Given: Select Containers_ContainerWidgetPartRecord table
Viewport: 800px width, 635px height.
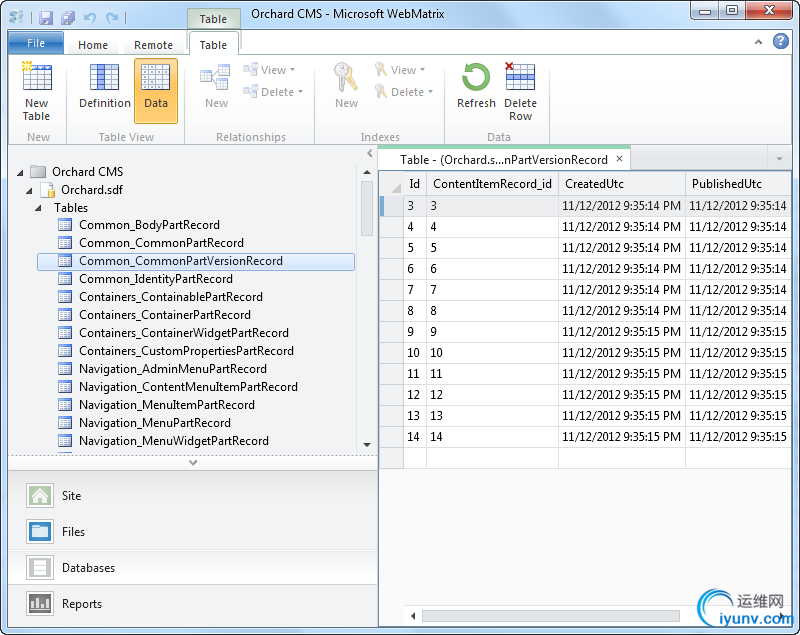Looking at the screenshot, I should 184,333.
